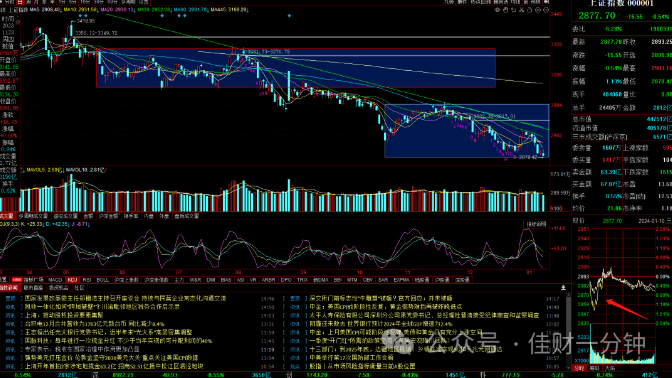Switch to the TRIX indicator
Screen dimensions: 672x378
tap(303, 280)
